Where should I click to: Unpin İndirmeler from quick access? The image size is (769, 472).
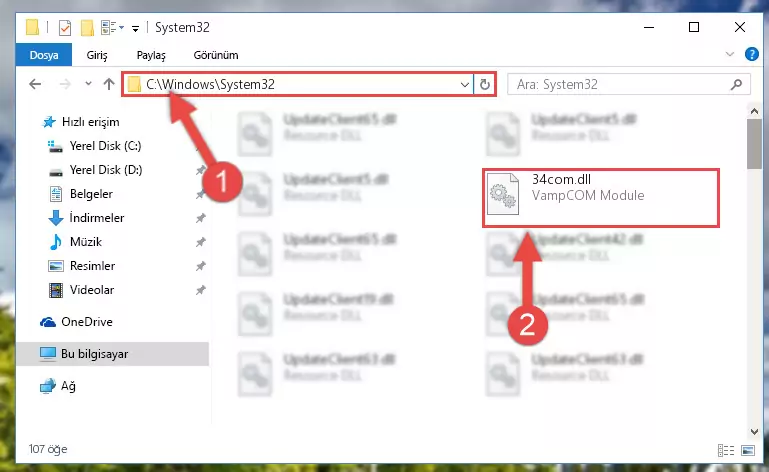(201, 218)
